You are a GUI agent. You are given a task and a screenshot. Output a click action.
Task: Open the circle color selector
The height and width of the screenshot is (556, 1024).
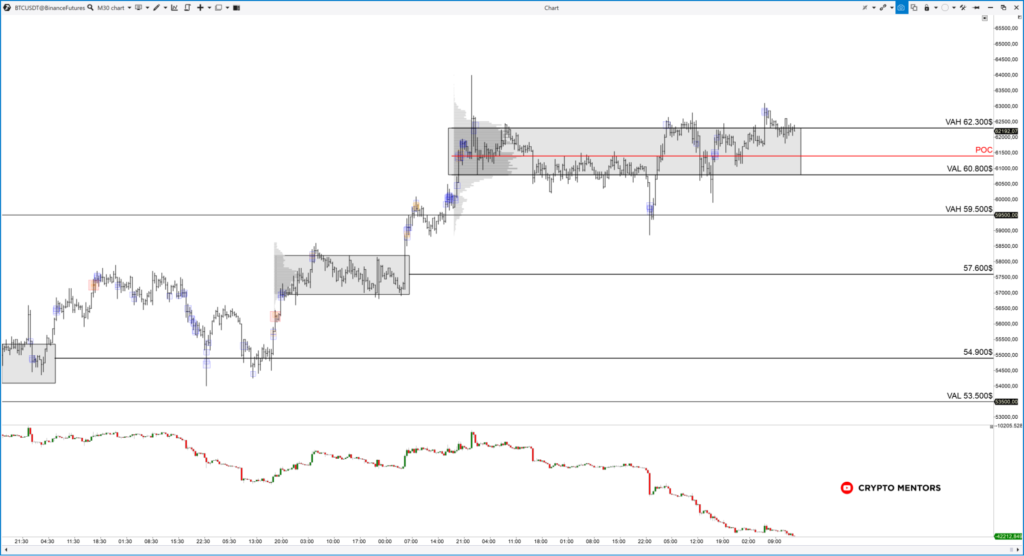coord(944,7)
